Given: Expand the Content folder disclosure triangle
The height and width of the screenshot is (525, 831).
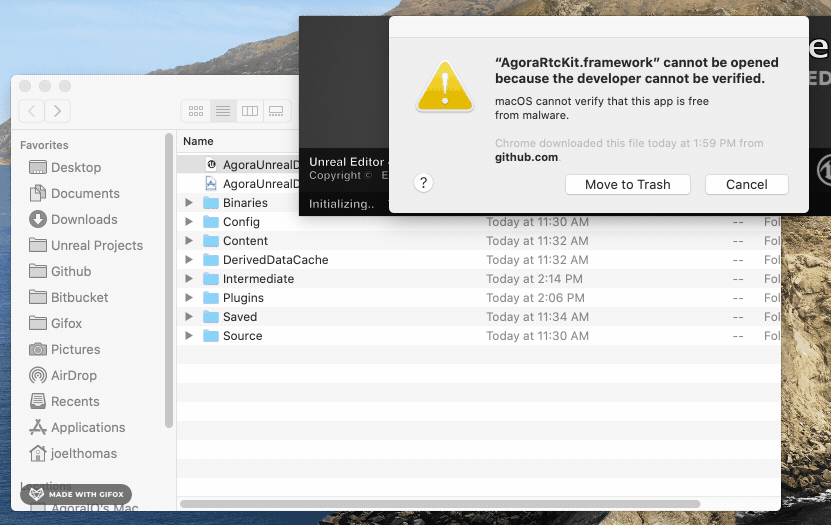Looking at the screenshot, I should point(189,241).
